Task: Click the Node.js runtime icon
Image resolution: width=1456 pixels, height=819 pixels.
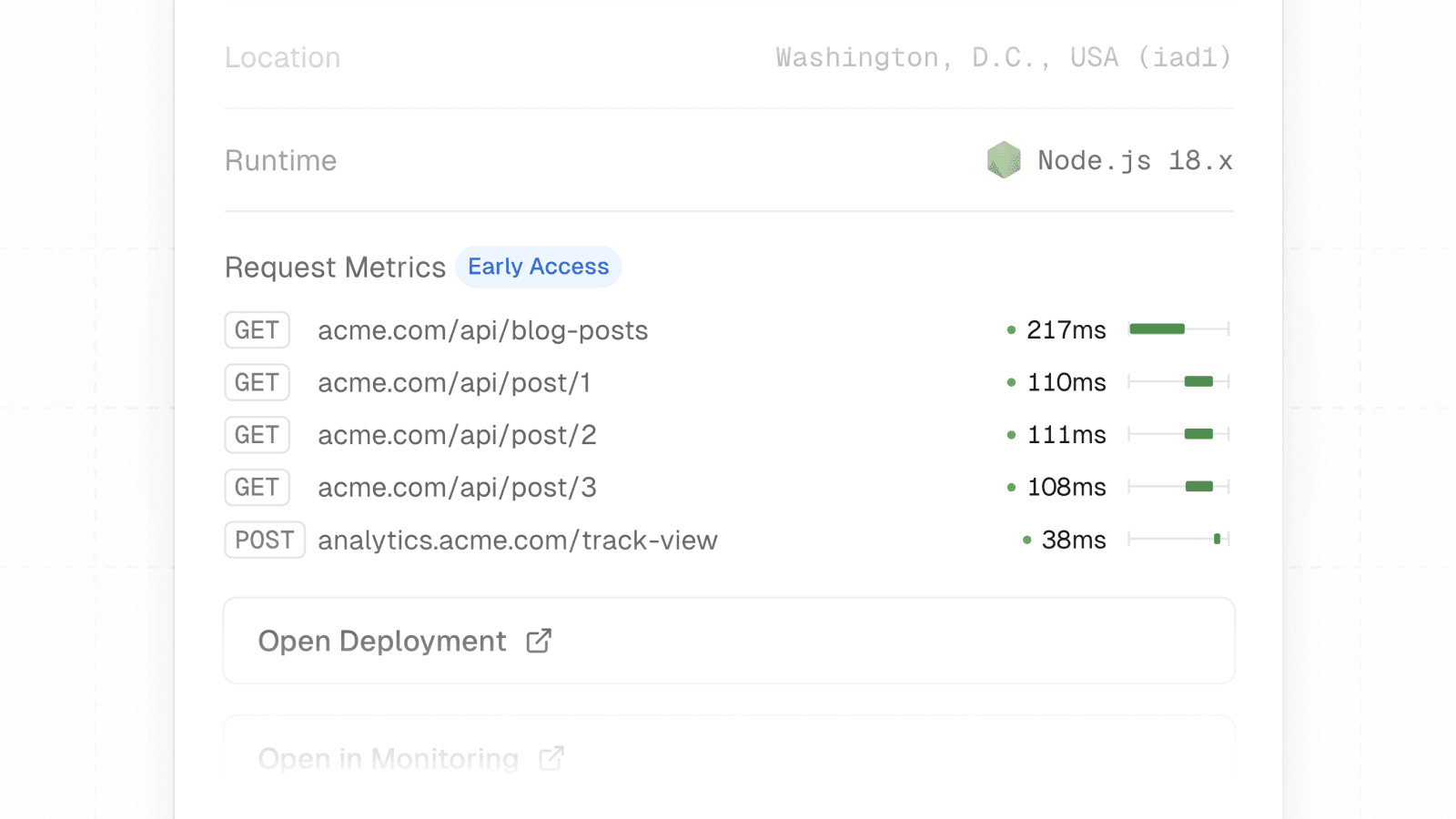Action: (1004, 160)
